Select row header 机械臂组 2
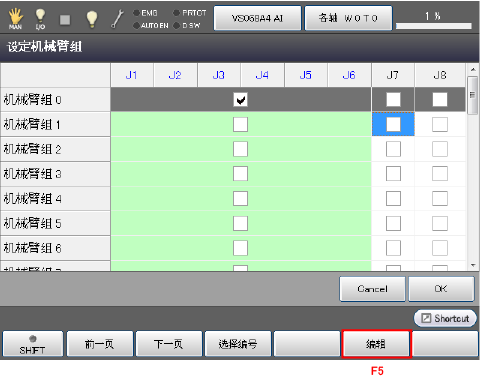The height and width of the screenshot is (377, 480). [55, 149]
